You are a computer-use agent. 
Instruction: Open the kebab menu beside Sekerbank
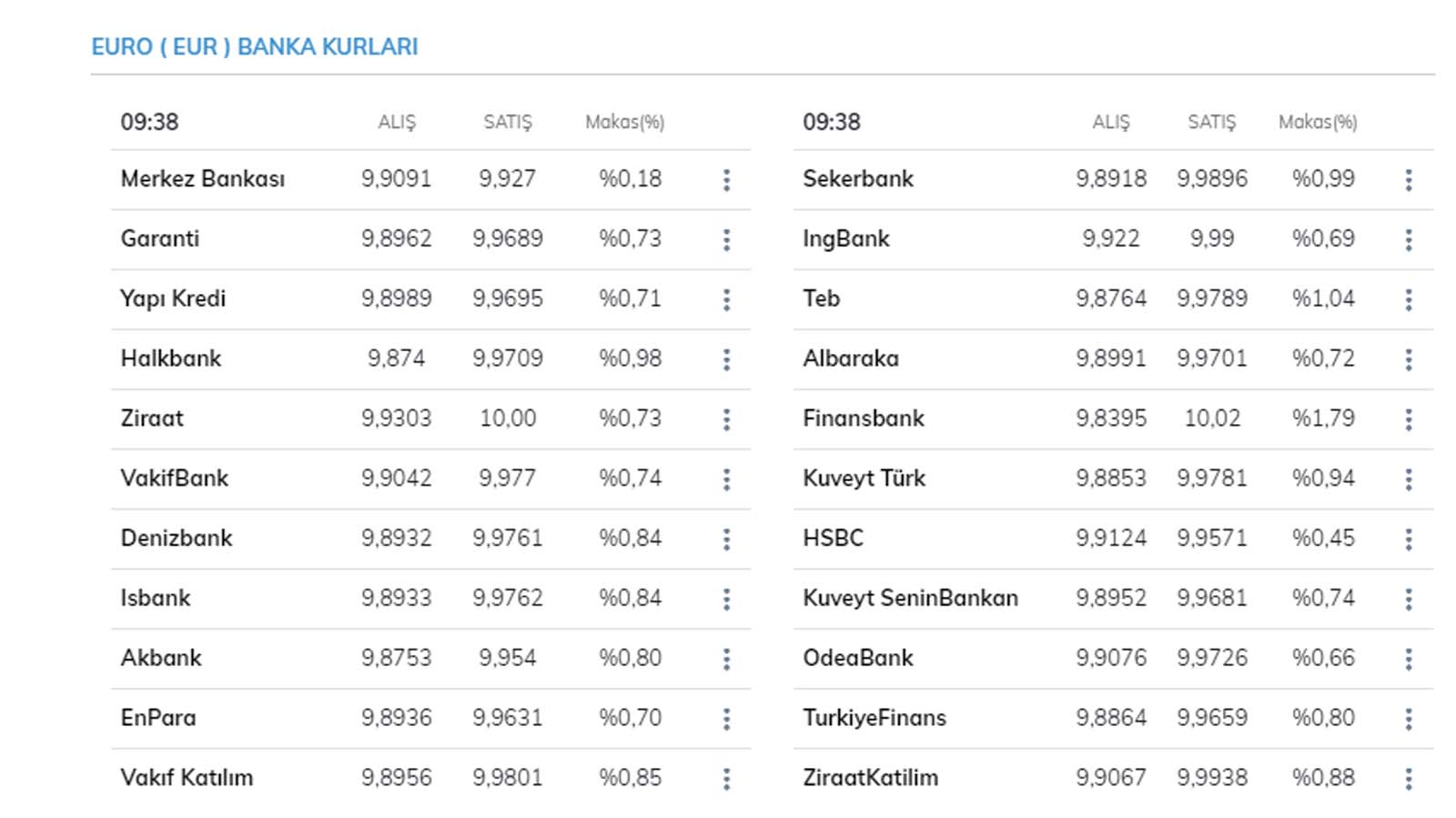(x=1409, y=179)
